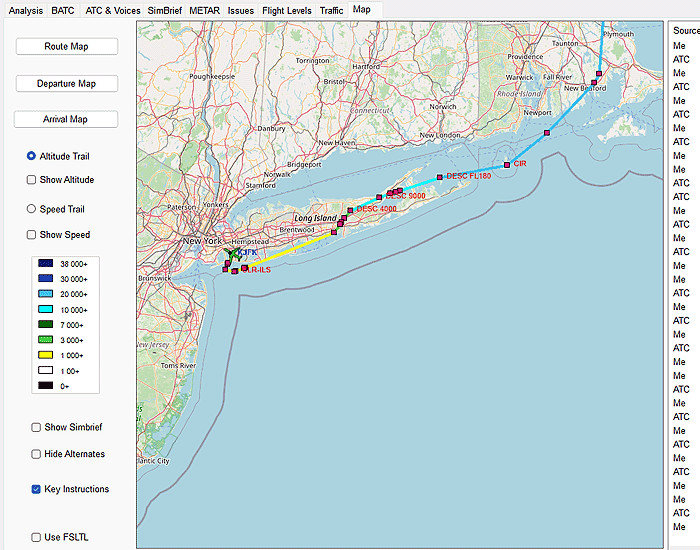Enable the Use FSLTL option

(37, 537)
